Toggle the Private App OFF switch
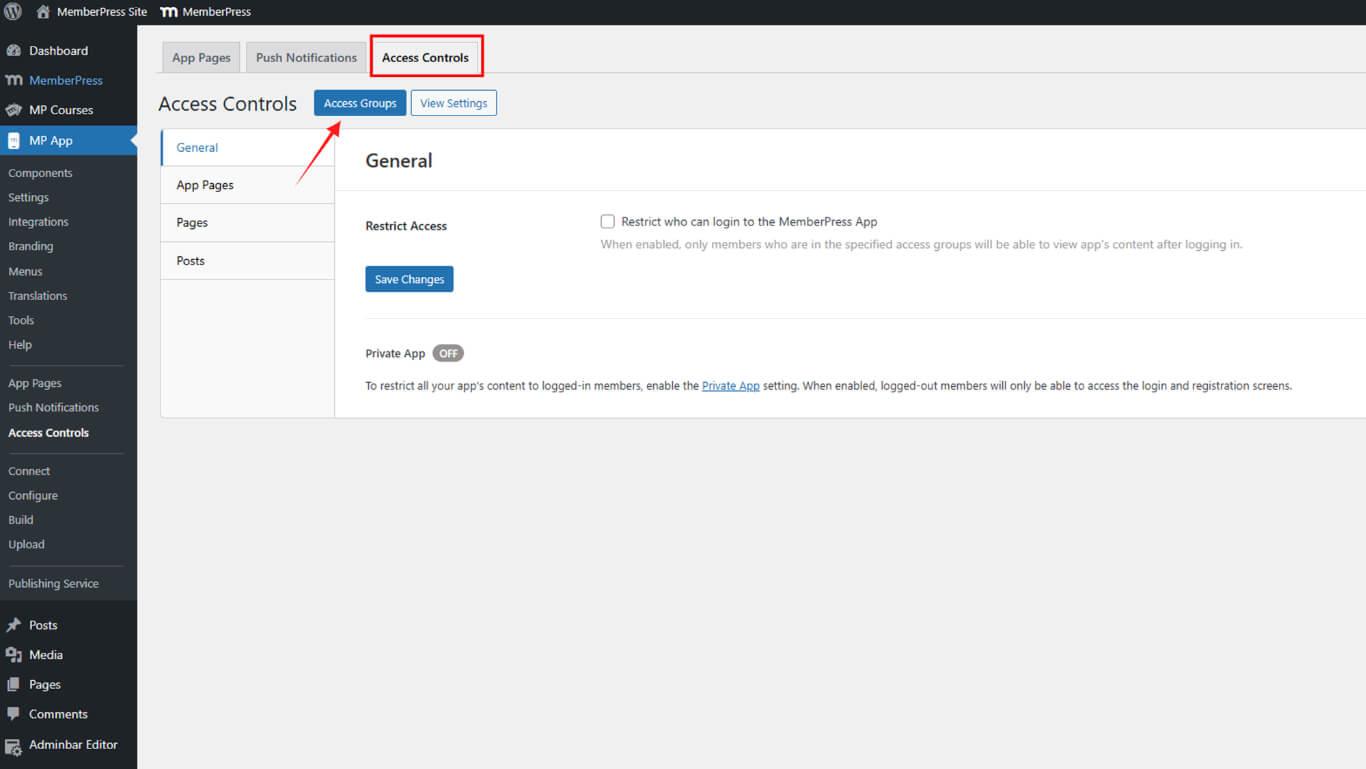This screenshot has height=769, width=1366. (x=448, y=353)
